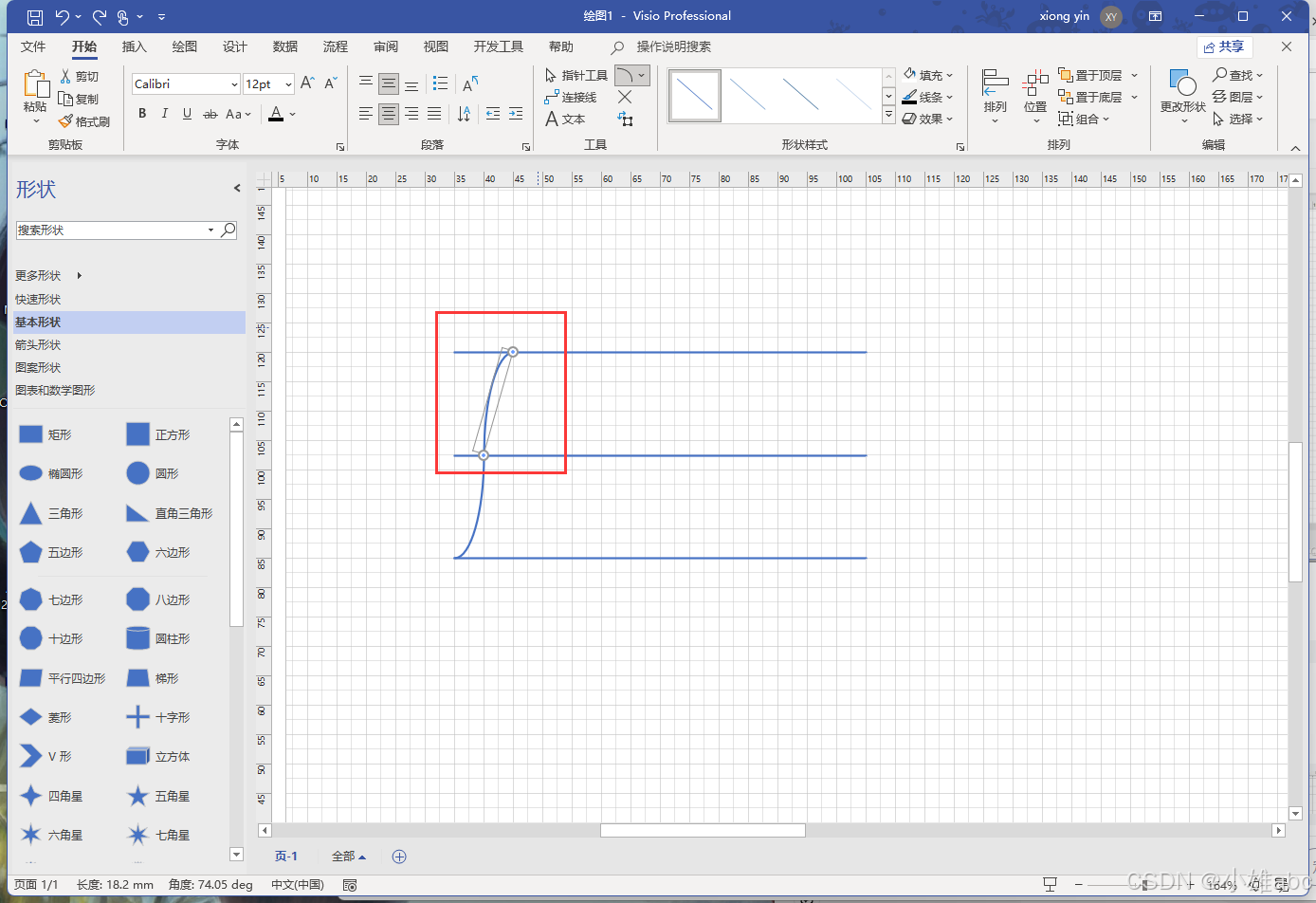The image size is (1316, 903).
Task: Open the font color dropdown arrow
Action: (x=293, y=114)
